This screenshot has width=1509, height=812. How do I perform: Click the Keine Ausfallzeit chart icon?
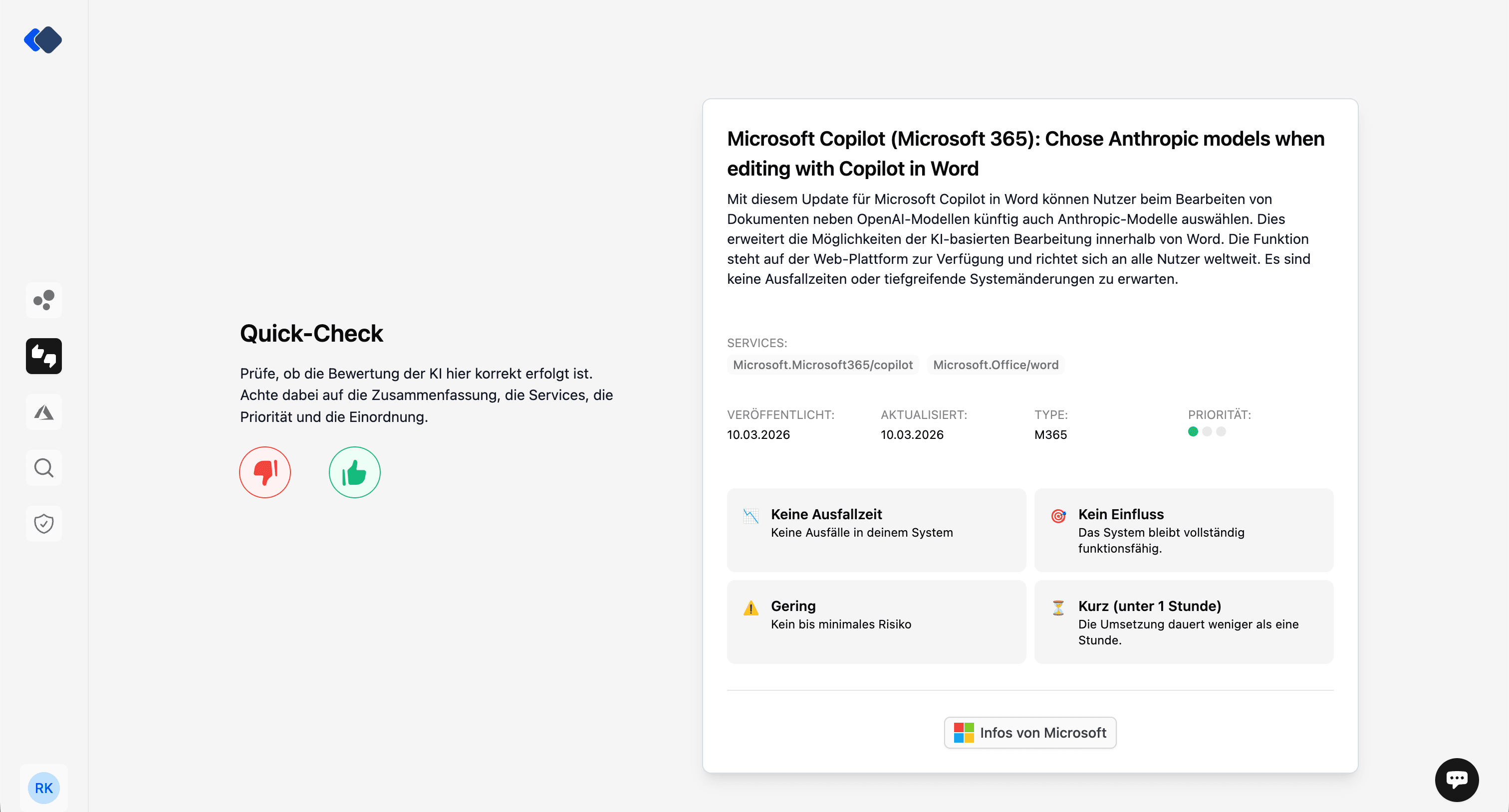click(x=751, y=516)
